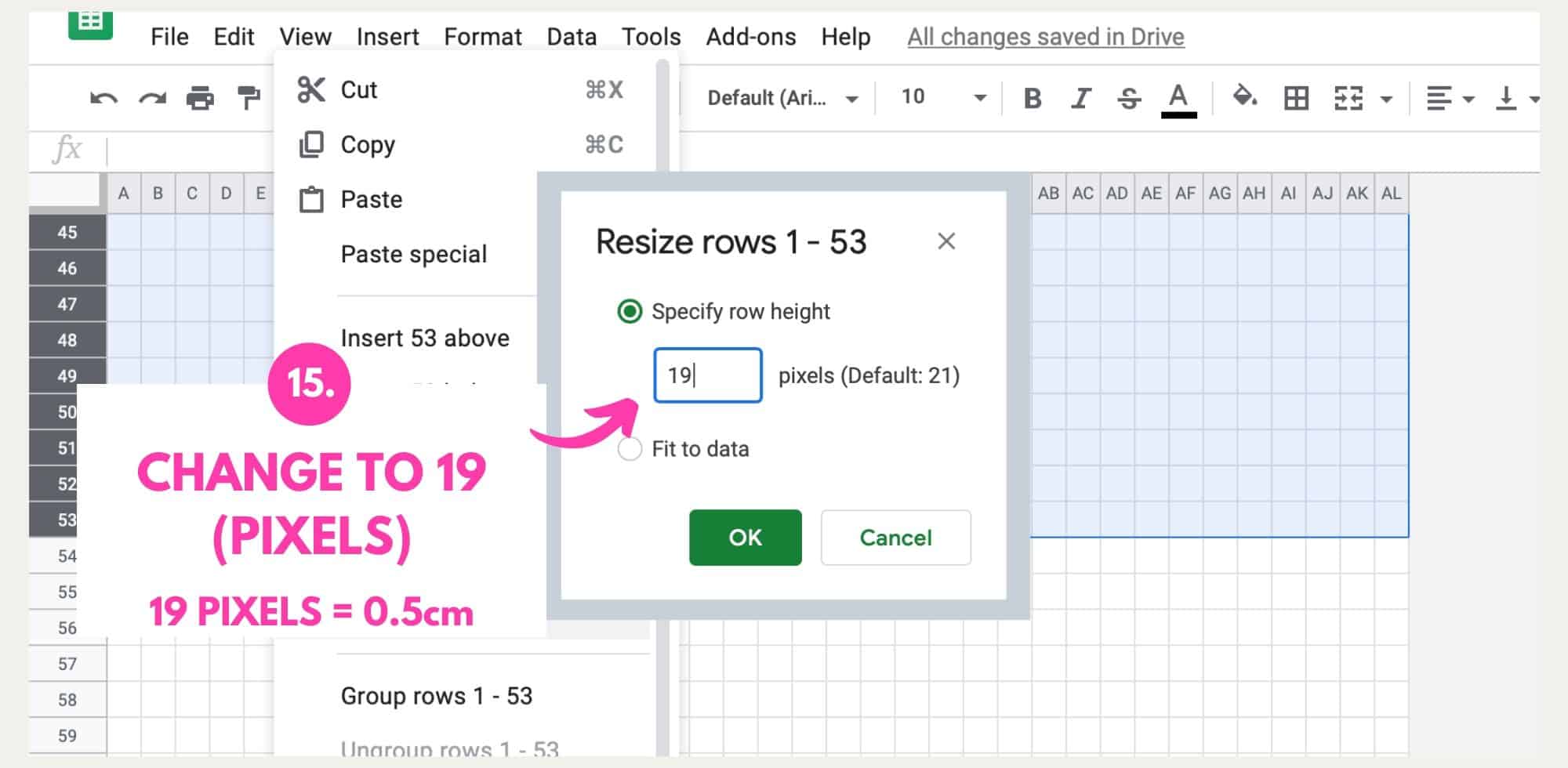Confirm resize by clicking OK
This screenshot has height=768, width=1568.
pyautogui.click(x=744, y=538)
